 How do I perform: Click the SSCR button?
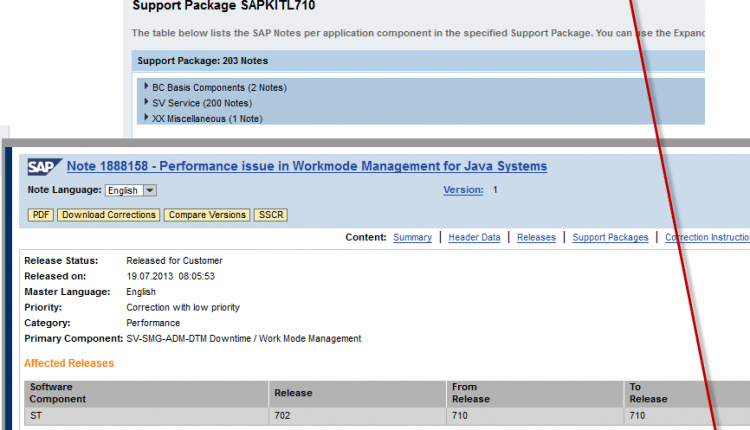tap(271, 215)
